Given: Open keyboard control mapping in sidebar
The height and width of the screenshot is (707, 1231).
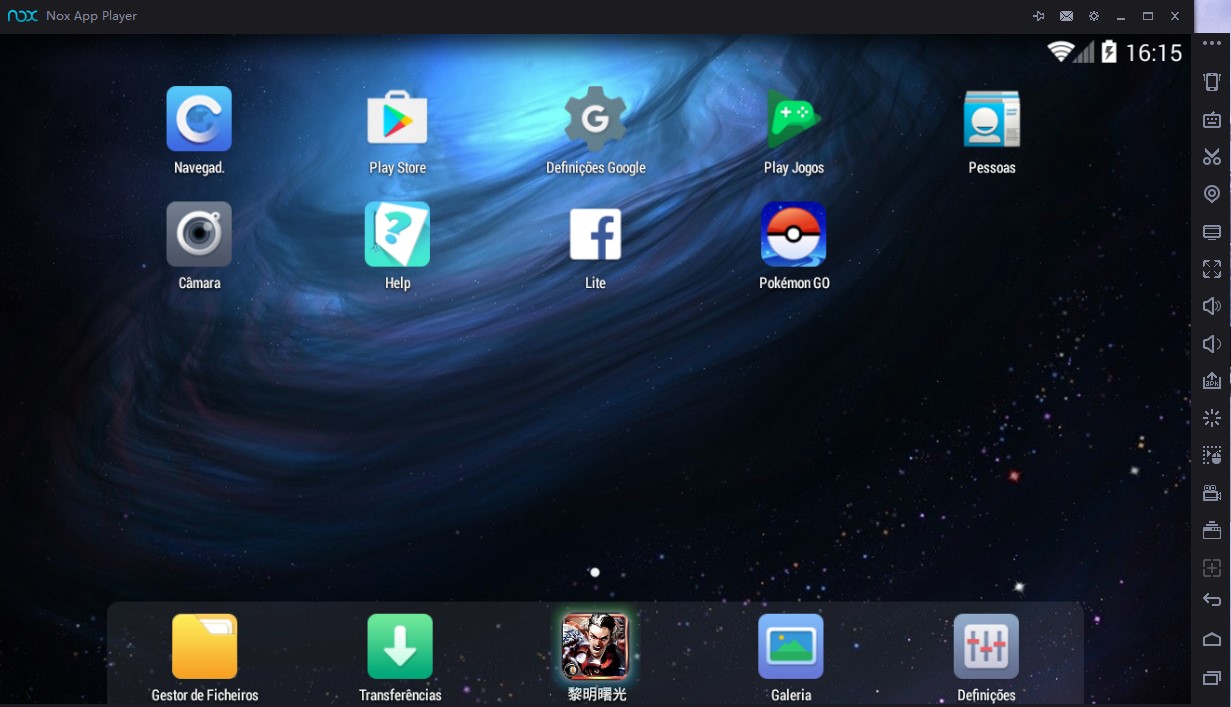Looking at the screenshot, I should click(x=1212, y=120).
